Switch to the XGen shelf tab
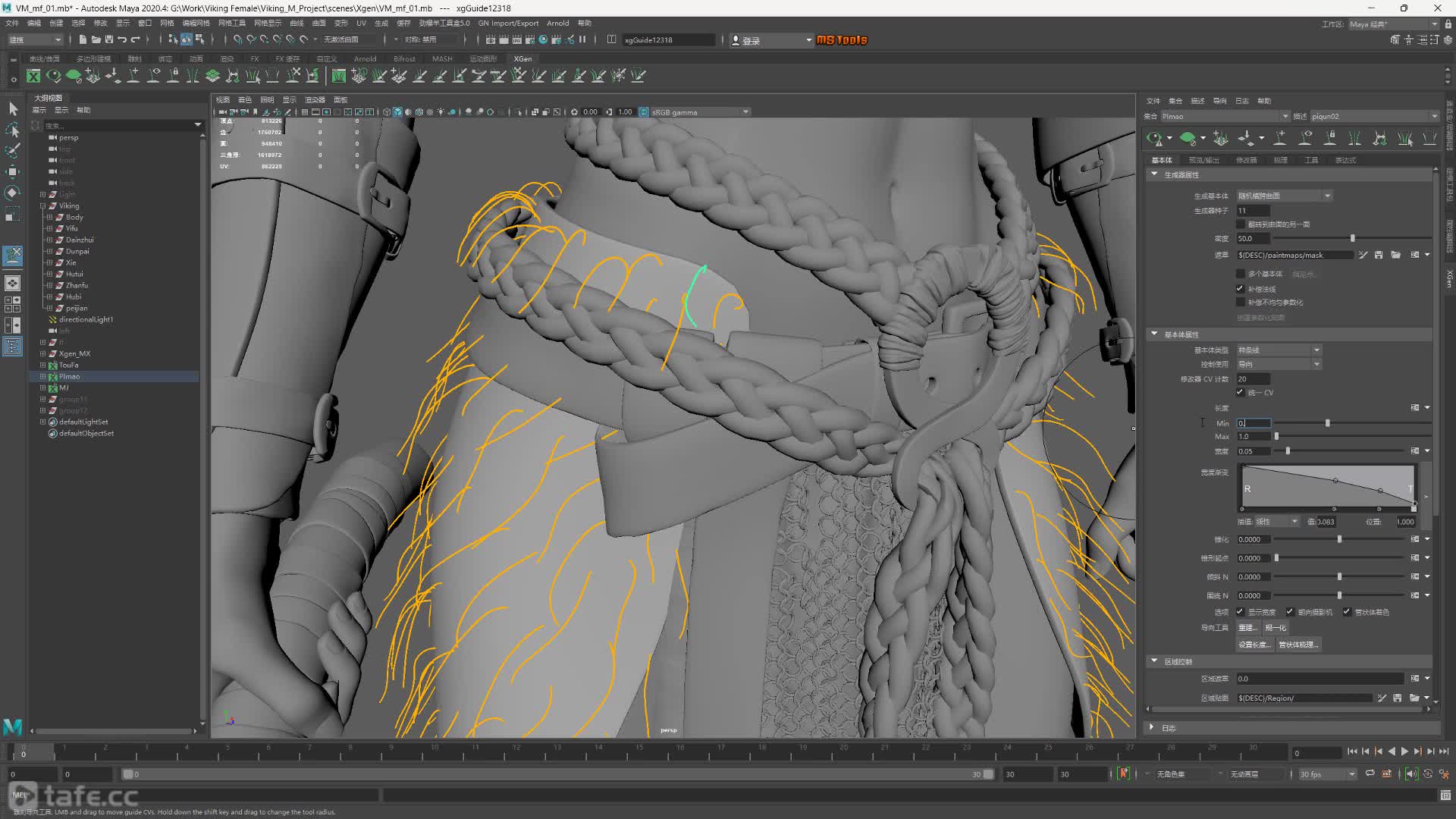The image size is (1456, 819). [x=522, y=58]
